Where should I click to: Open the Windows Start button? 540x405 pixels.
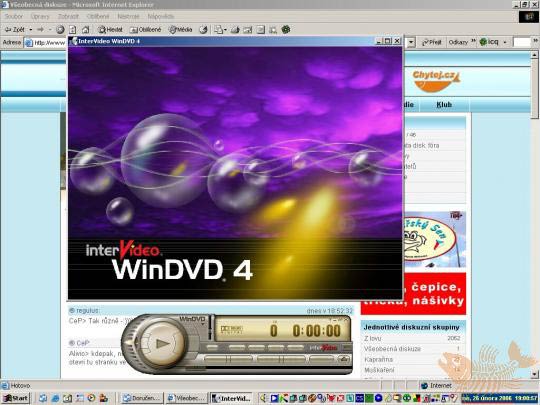[x=15, y=398]
